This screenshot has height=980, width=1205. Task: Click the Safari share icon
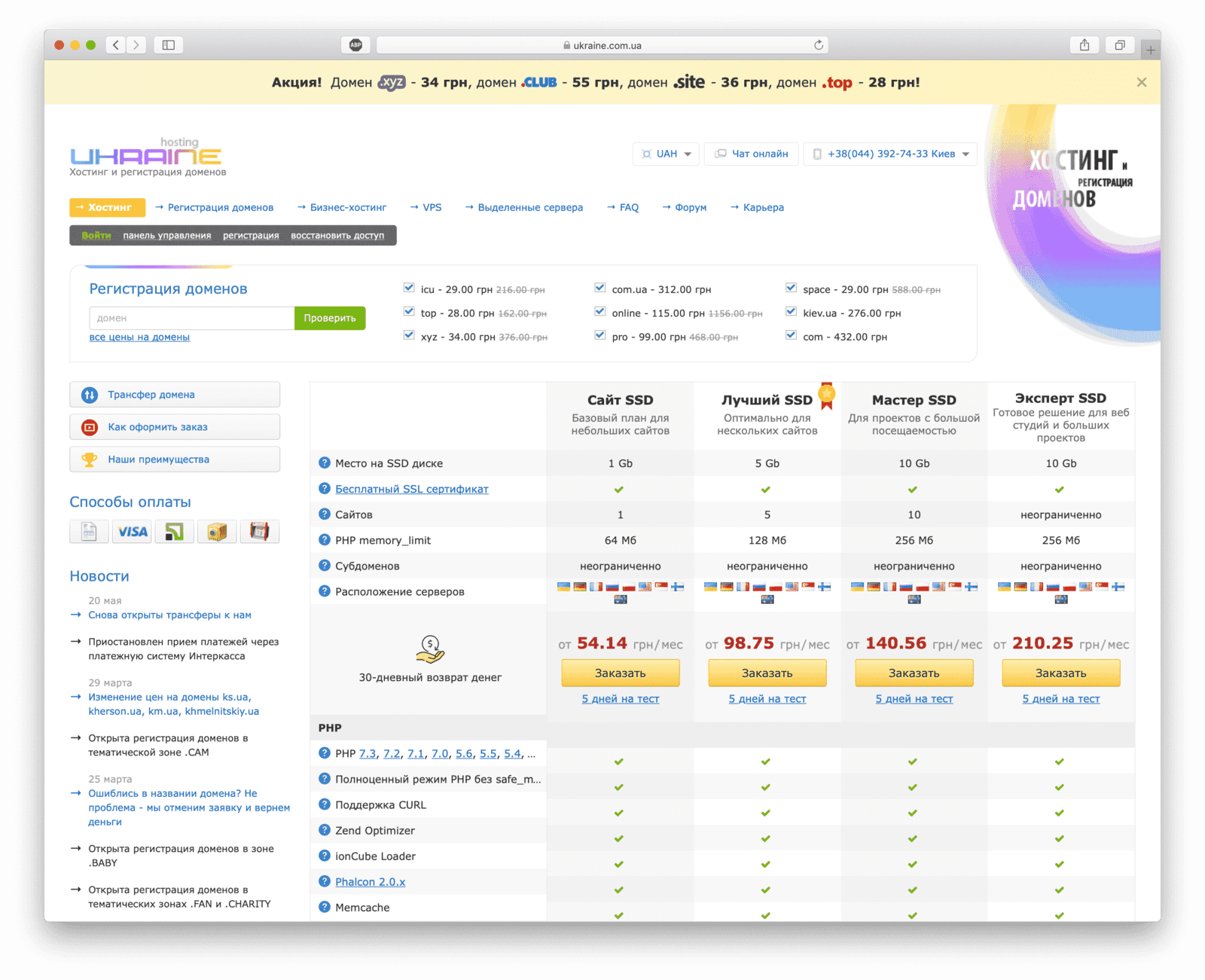[x=1084, y=45]
